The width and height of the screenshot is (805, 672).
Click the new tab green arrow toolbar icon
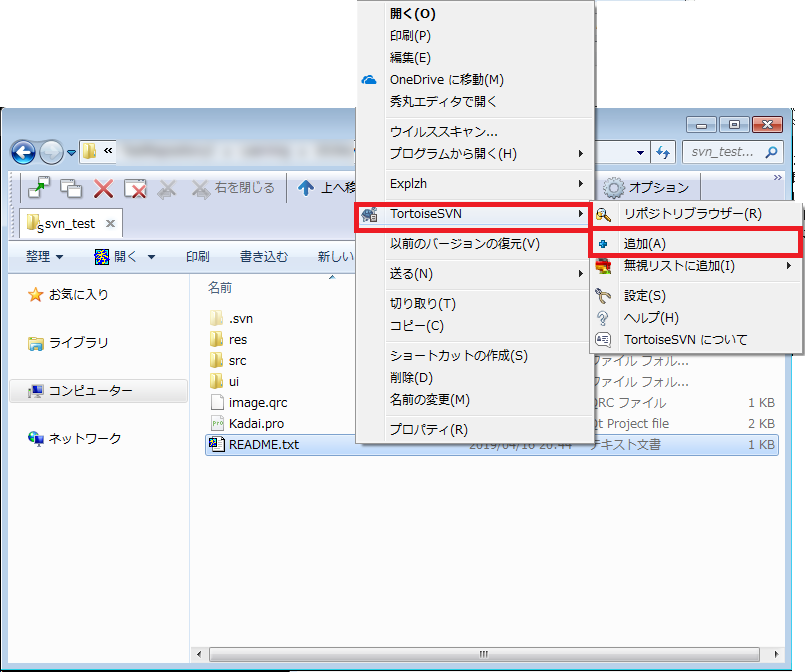[39, 188]
